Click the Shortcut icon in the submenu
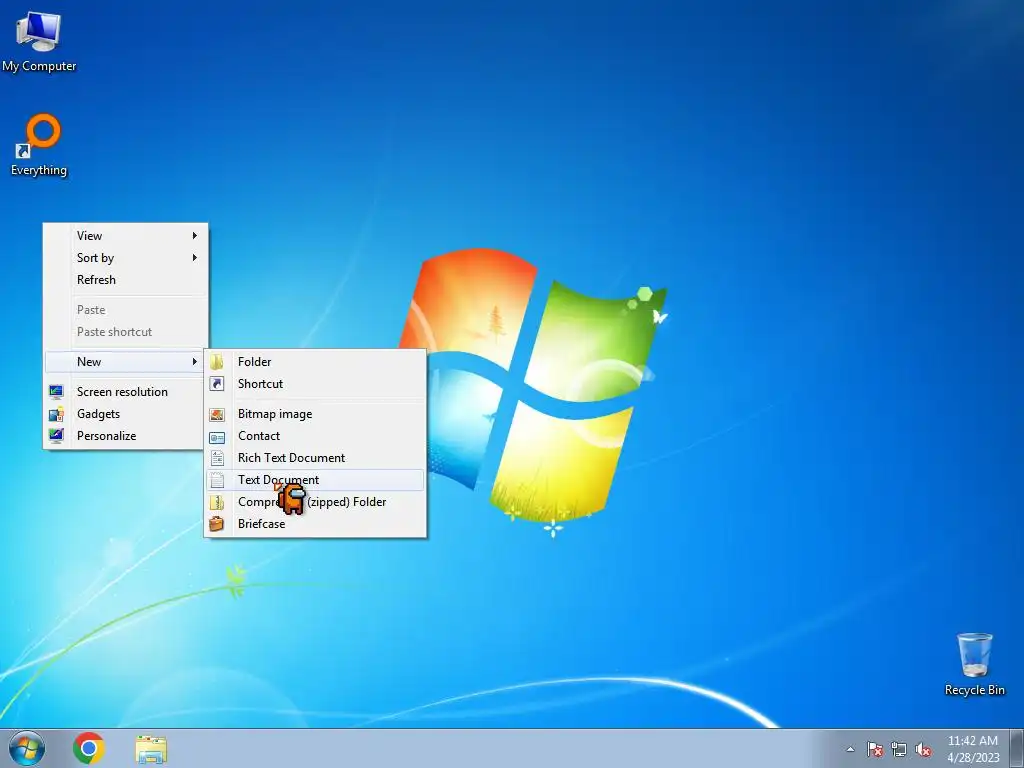This screenshot has width=1024, height=768. click(217, 384)
